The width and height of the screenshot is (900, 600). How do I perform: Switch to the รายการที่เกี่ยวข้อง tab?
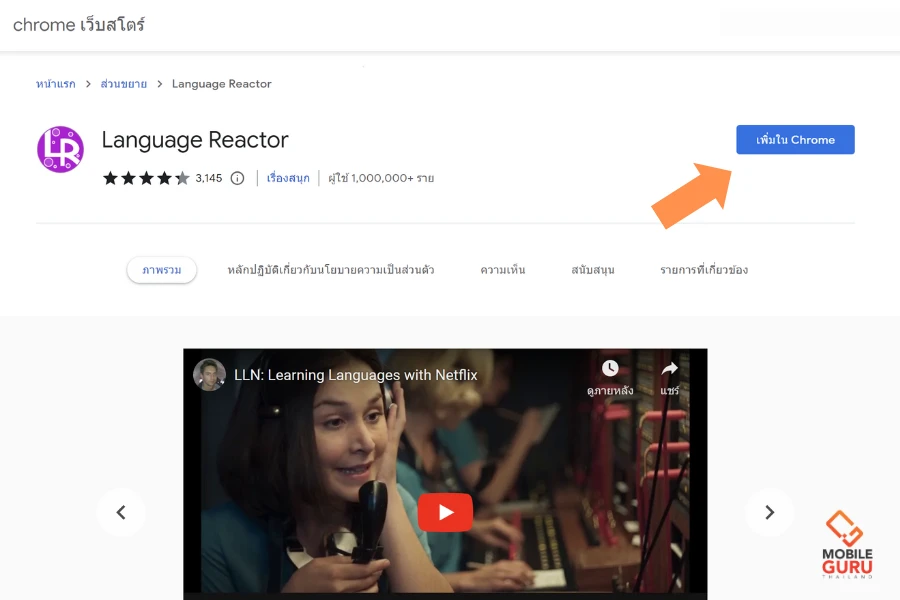click(x=703, y=270)
